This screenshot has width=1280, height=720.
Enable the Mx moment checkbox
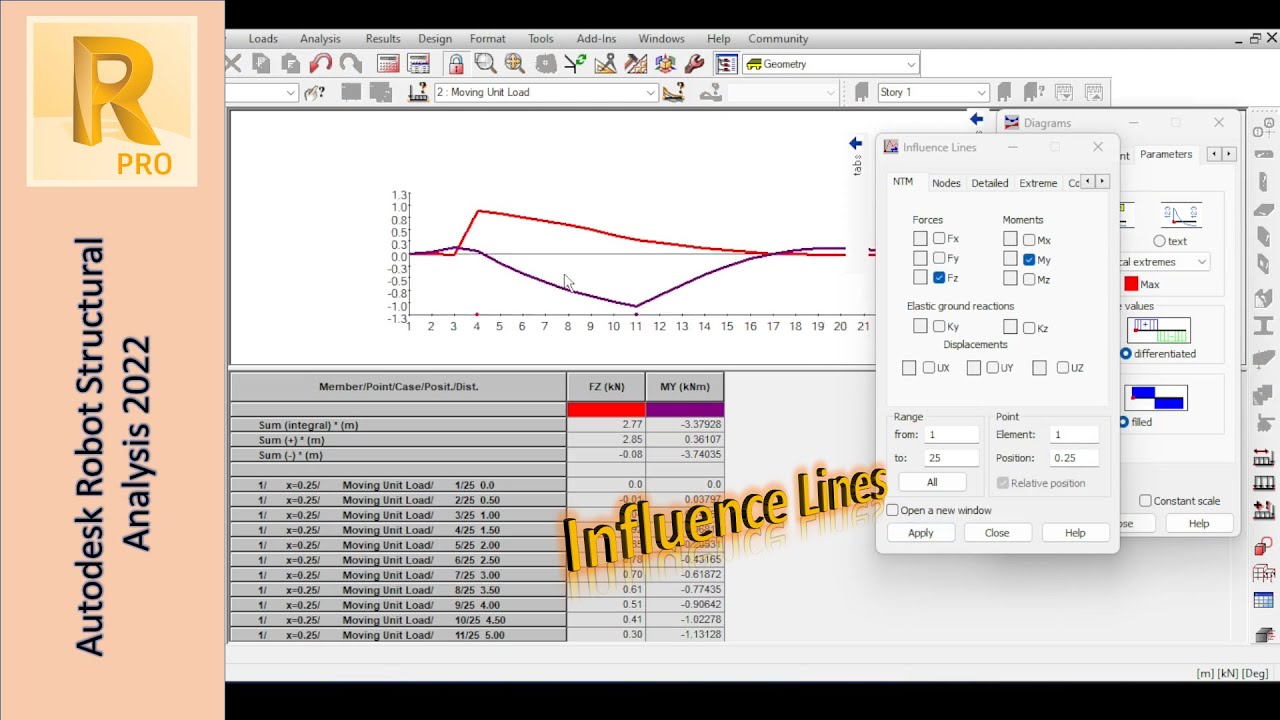1029,240
